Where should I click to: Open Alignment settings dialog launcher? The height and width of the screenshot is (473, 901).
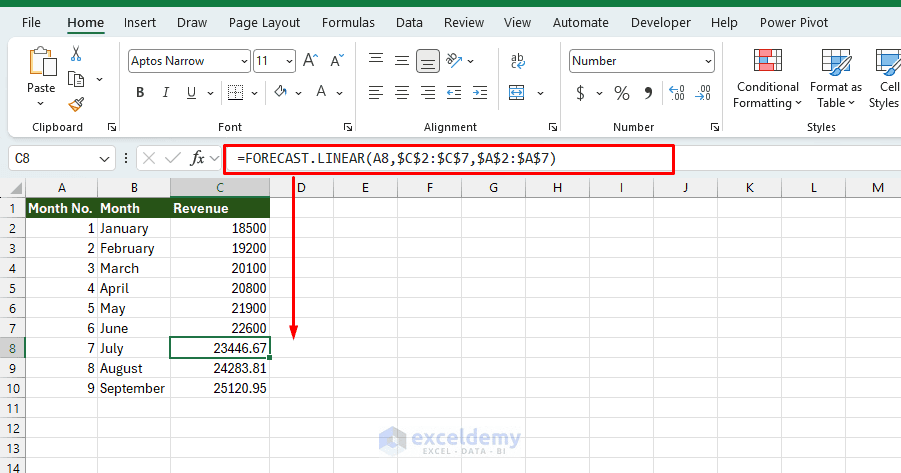click(553, 127)
